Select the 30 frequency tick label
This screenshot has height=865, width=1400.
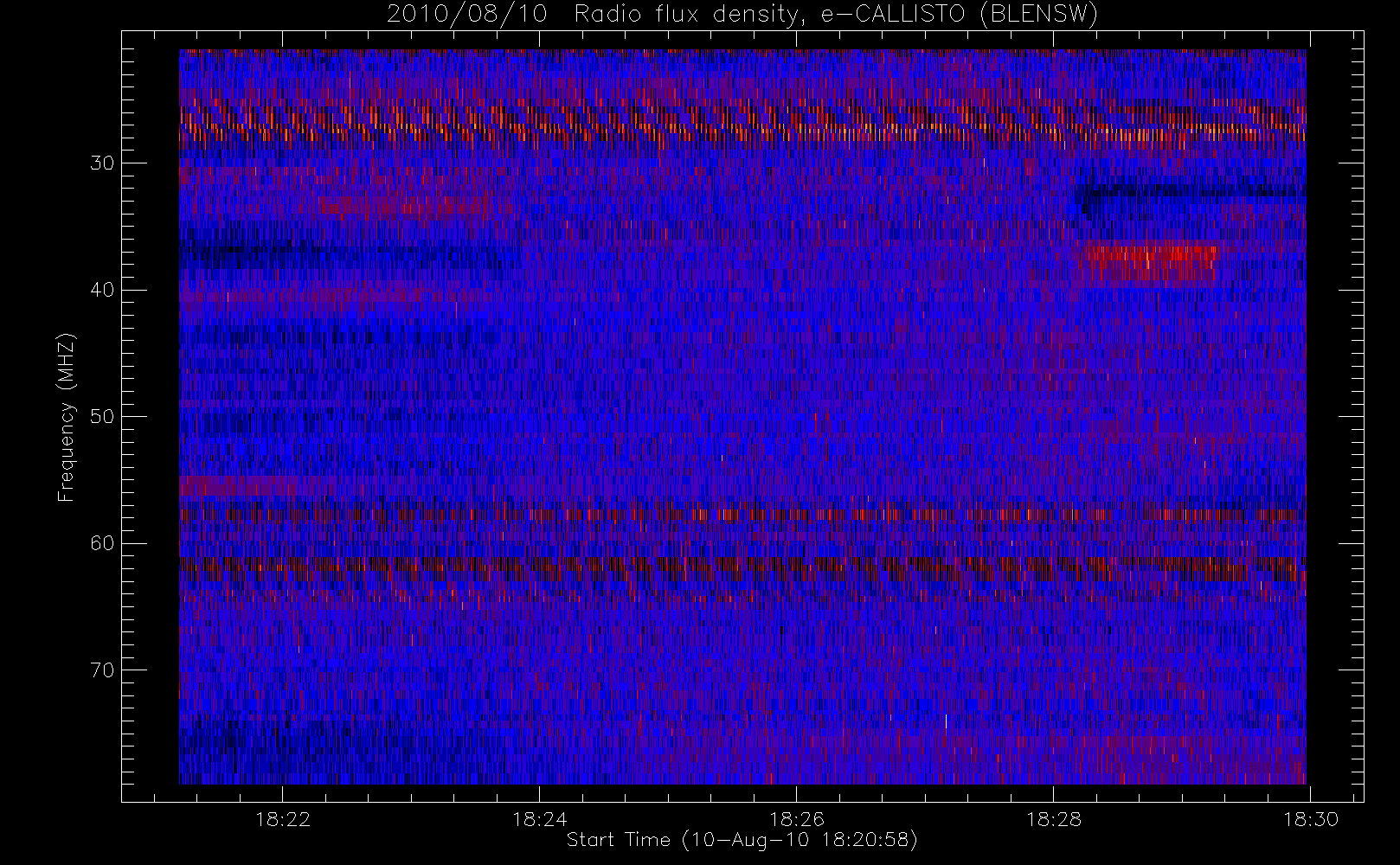[102, 163]
